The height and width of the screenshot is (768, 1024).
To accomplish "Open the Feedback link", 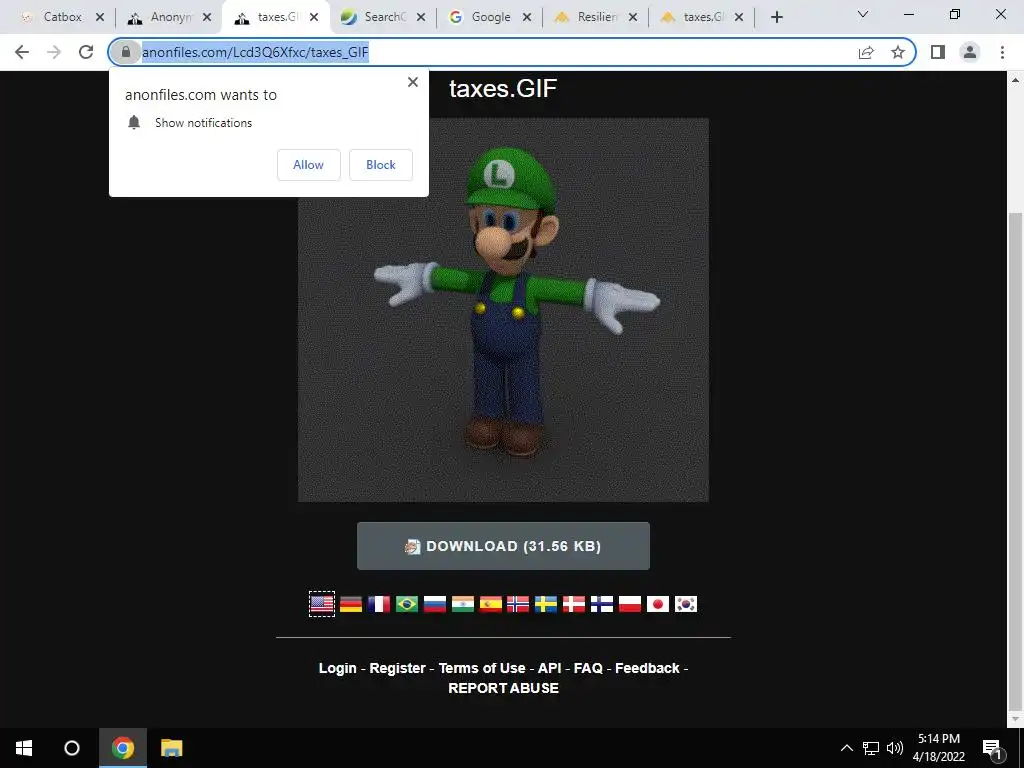I will click(x=647, y=668).
